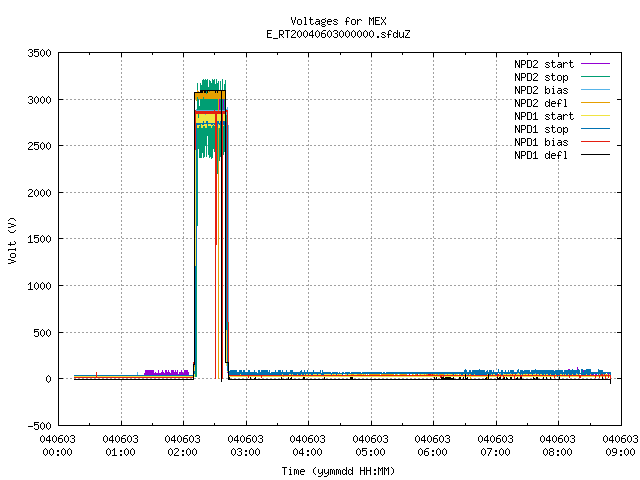Click the "NPD2 start" legend label
Image resolution: width=640 pixels, height=480 pixels.
click(x=544, y=64)
